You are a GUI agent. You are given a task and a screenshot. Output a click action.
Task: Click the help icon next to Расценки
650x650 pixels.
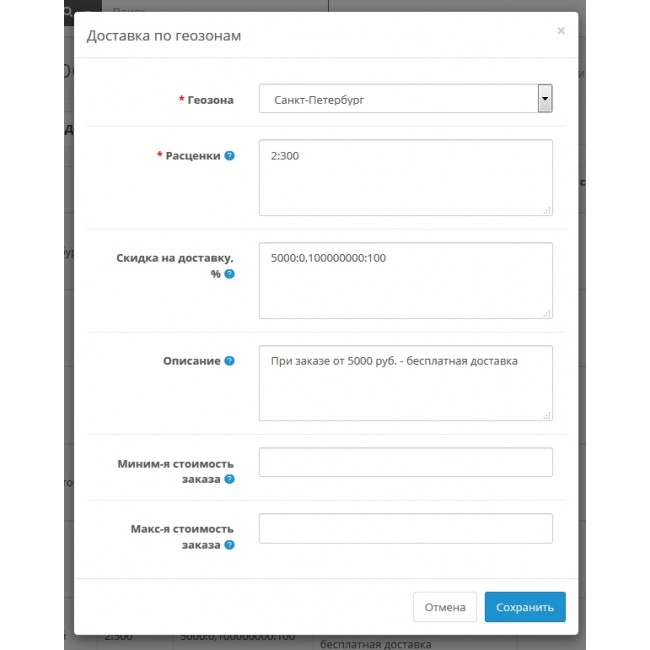pos(230,157)
